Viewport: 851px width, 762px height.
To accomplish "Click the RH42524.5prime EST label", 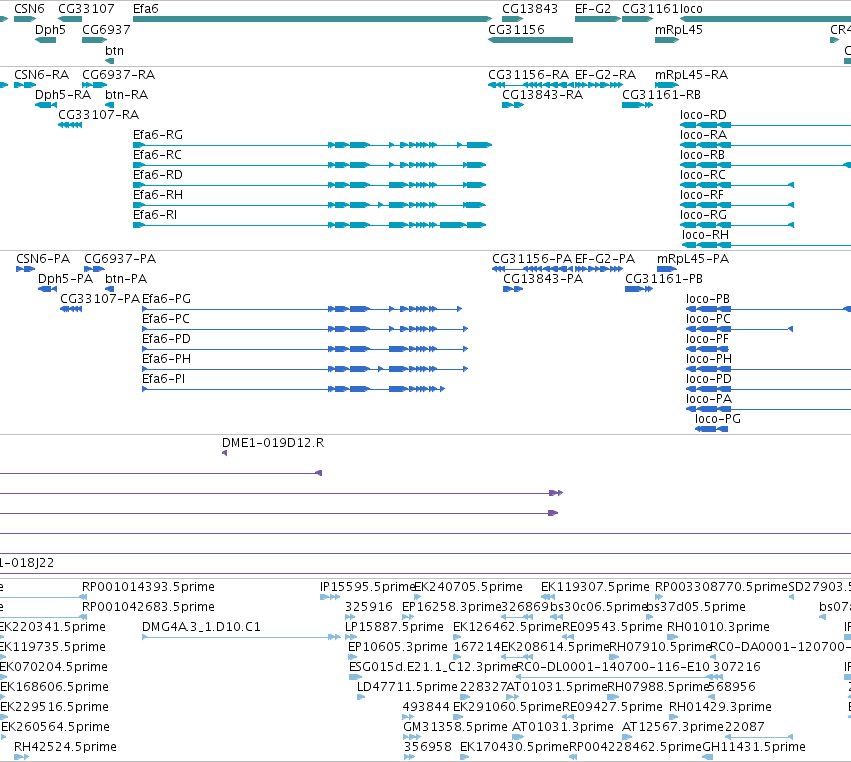I will pos(65,747).
